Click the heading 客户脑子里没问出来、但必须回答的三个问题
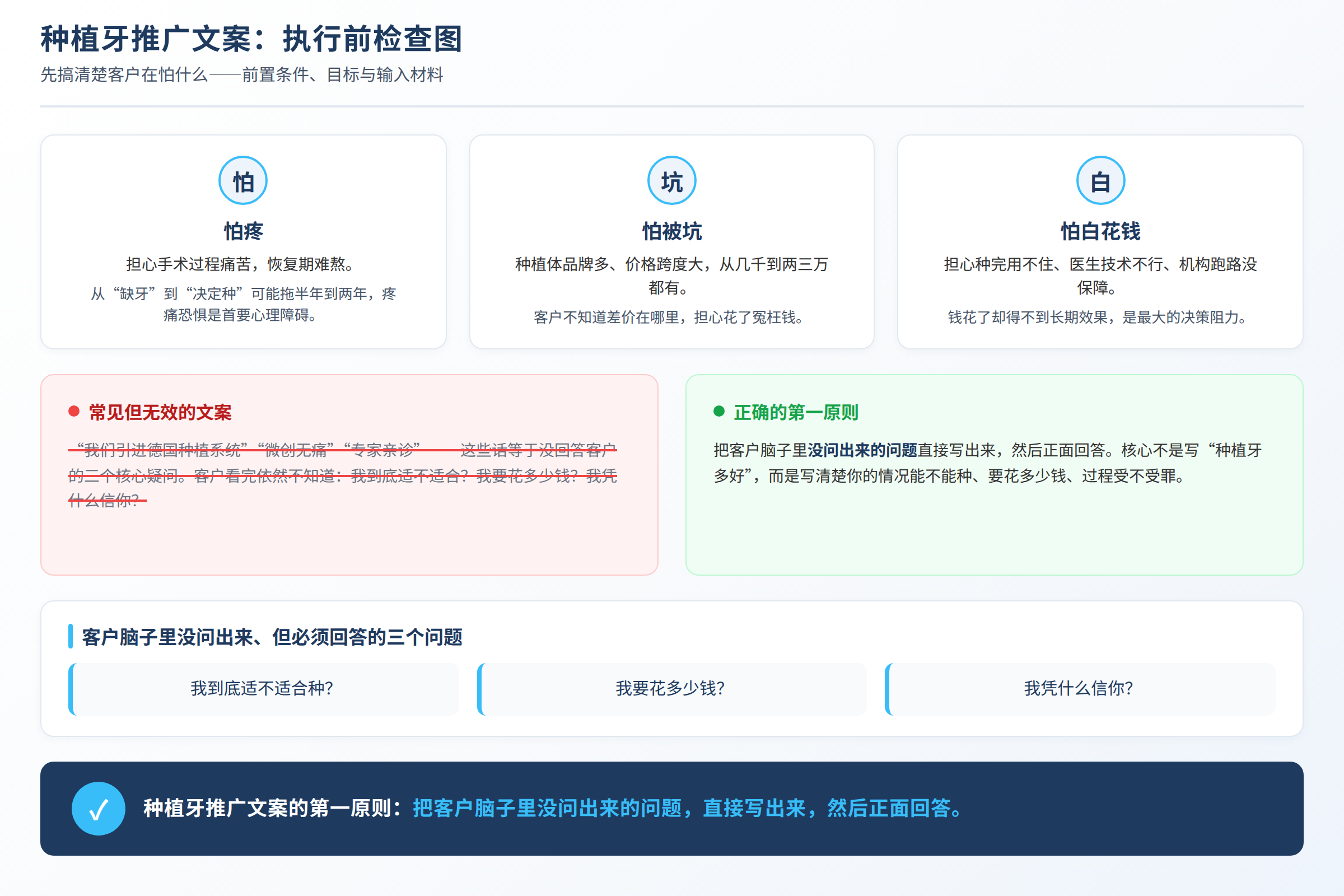 pyautogui.click(x=272, y=637)
